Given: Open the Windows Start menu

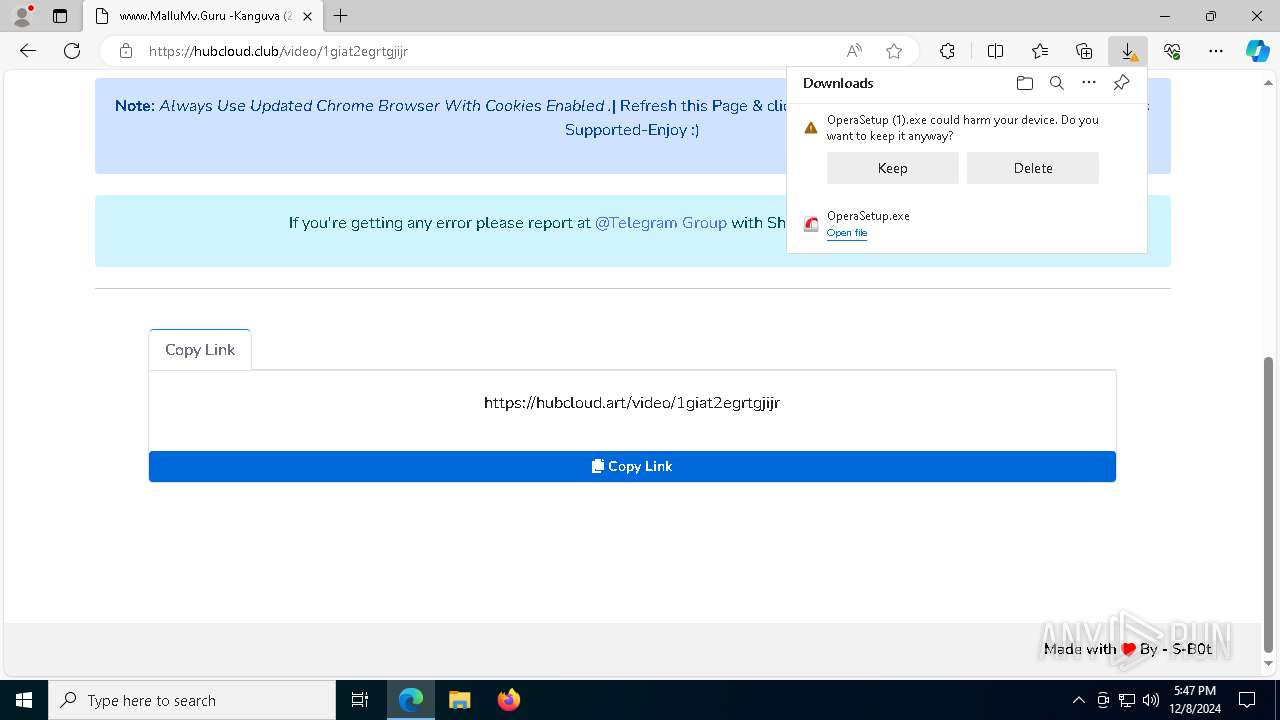Looking at the screenshot, I should point(24,700).
